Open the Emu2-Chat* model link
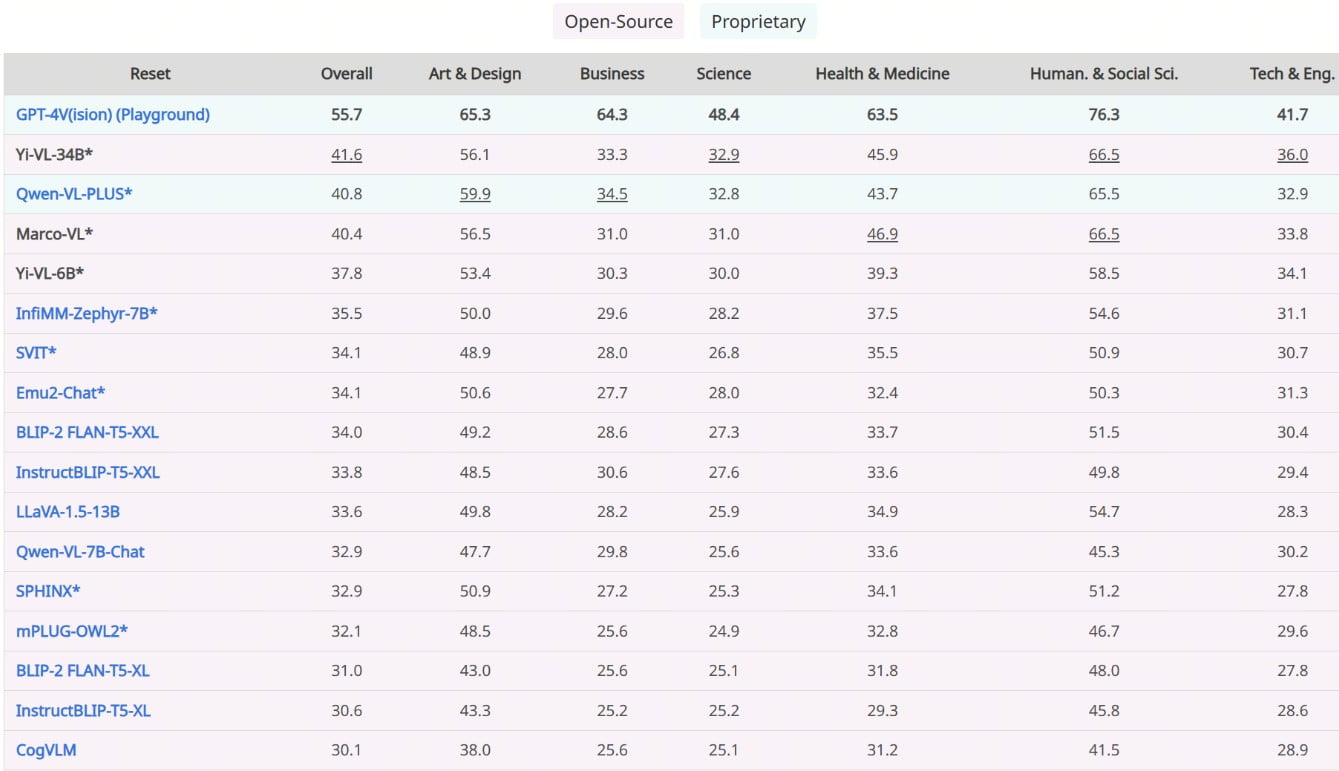Screen dimensions: 1339x771 (61, 393)
